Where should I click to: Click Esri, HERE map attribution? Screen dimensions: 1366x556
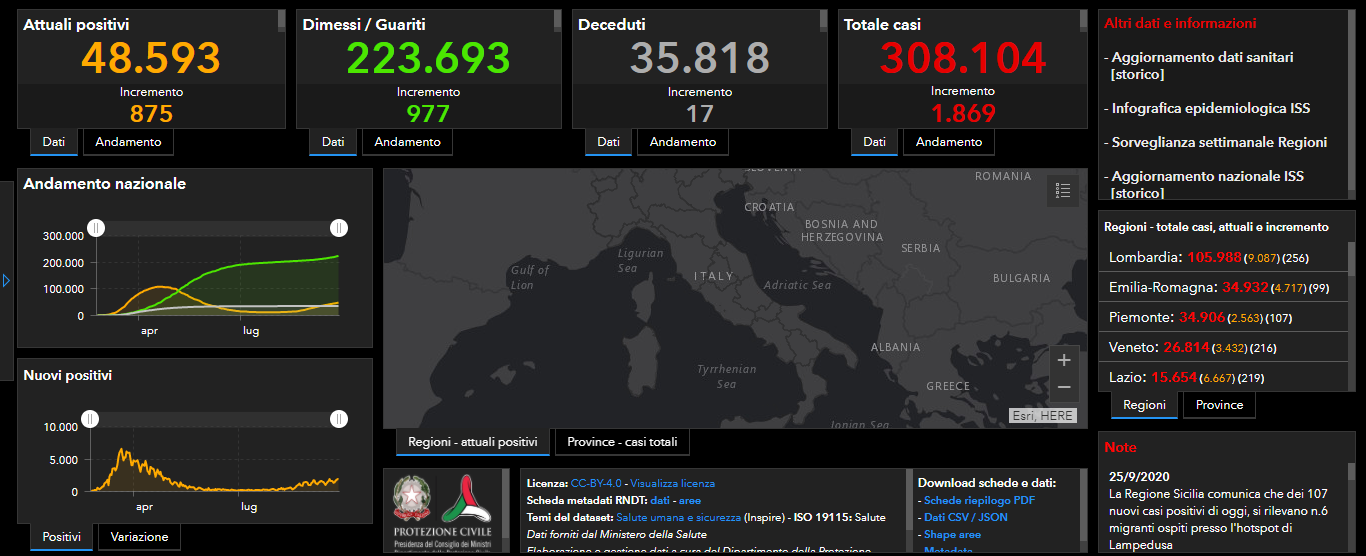point(1042,415)
